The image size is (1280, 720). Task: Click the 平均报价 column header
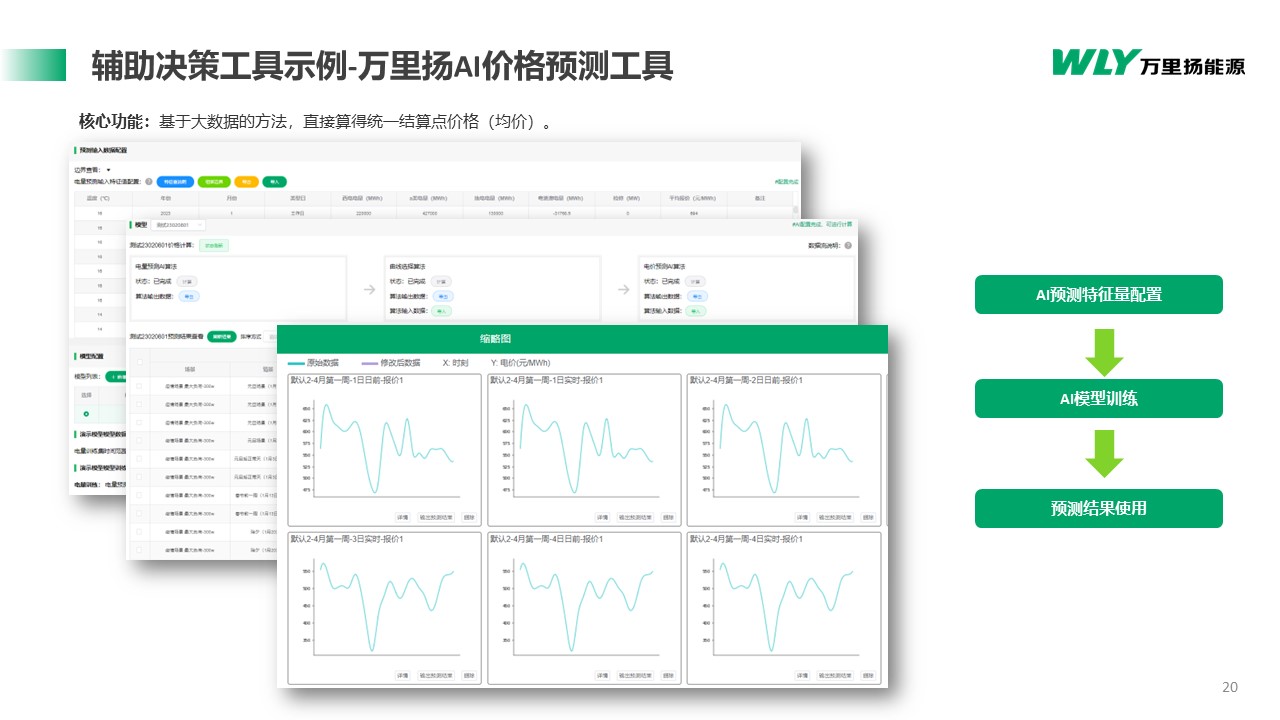(692, 198)
